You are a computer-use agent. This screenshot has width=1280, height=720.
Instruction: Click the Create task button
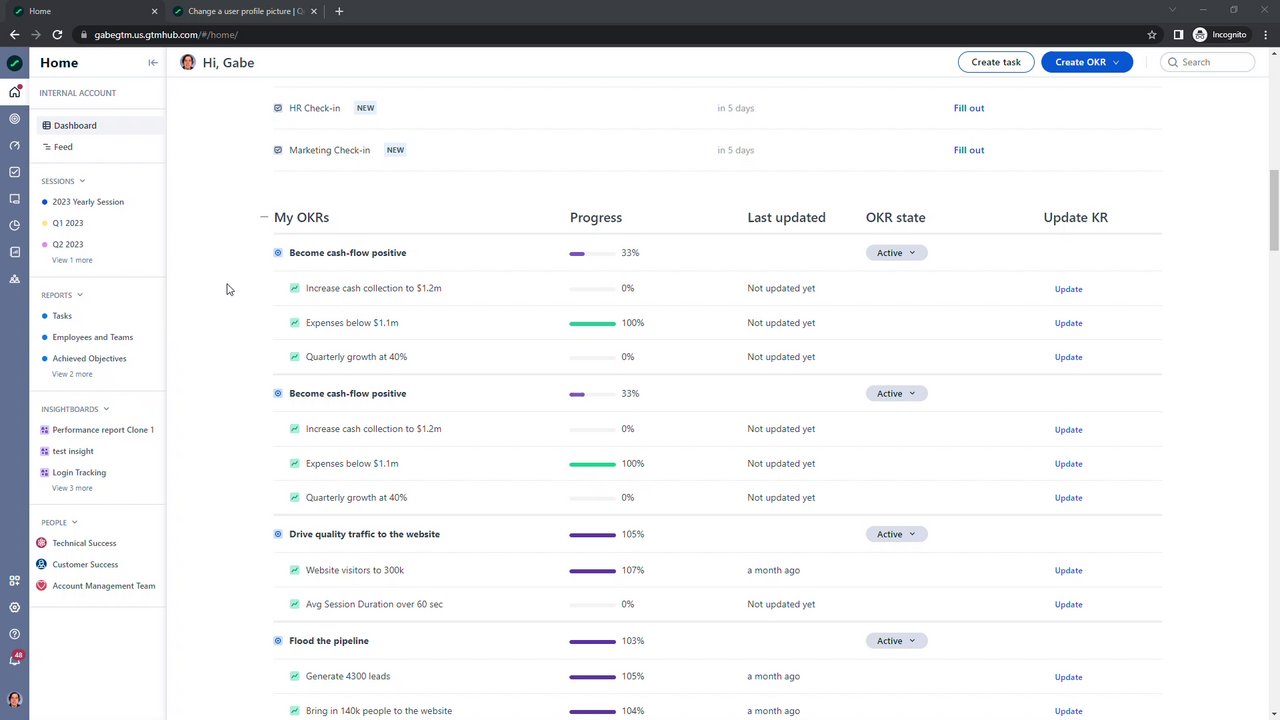[996, 62]
